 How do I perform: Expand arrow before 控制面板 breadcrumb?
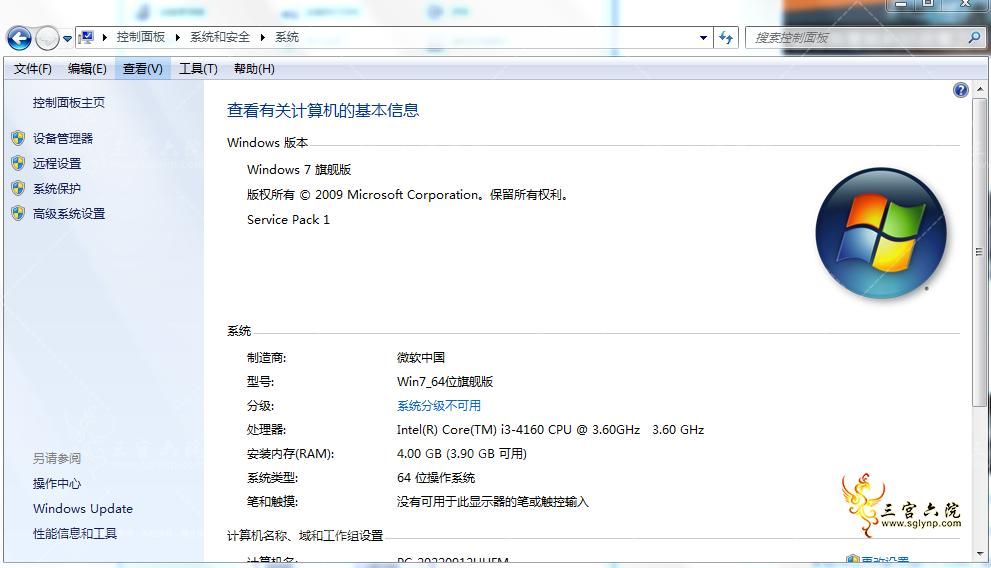click(x=105, y=37)
